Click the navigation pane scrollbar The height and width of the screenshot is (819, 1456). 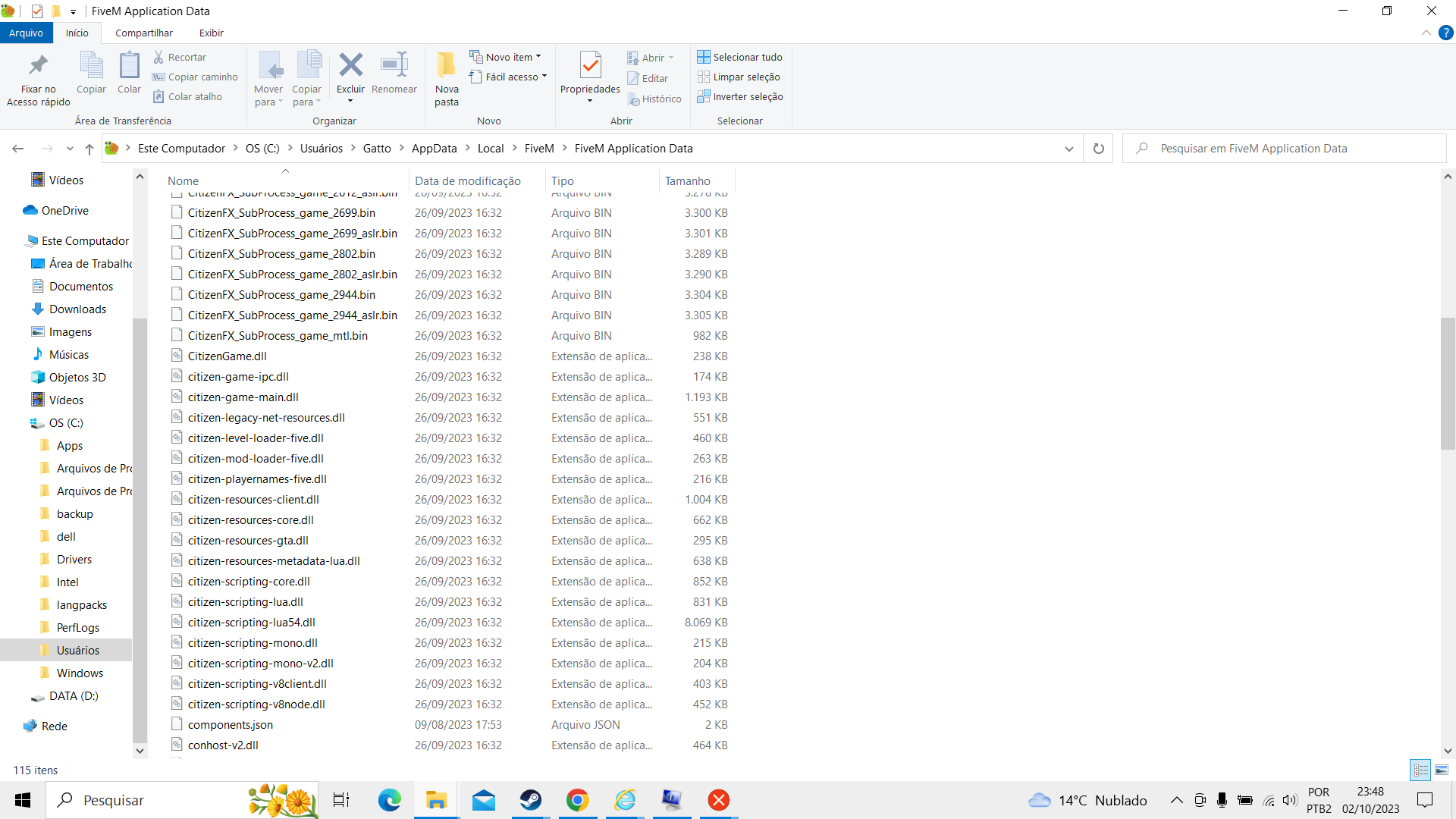140,529
